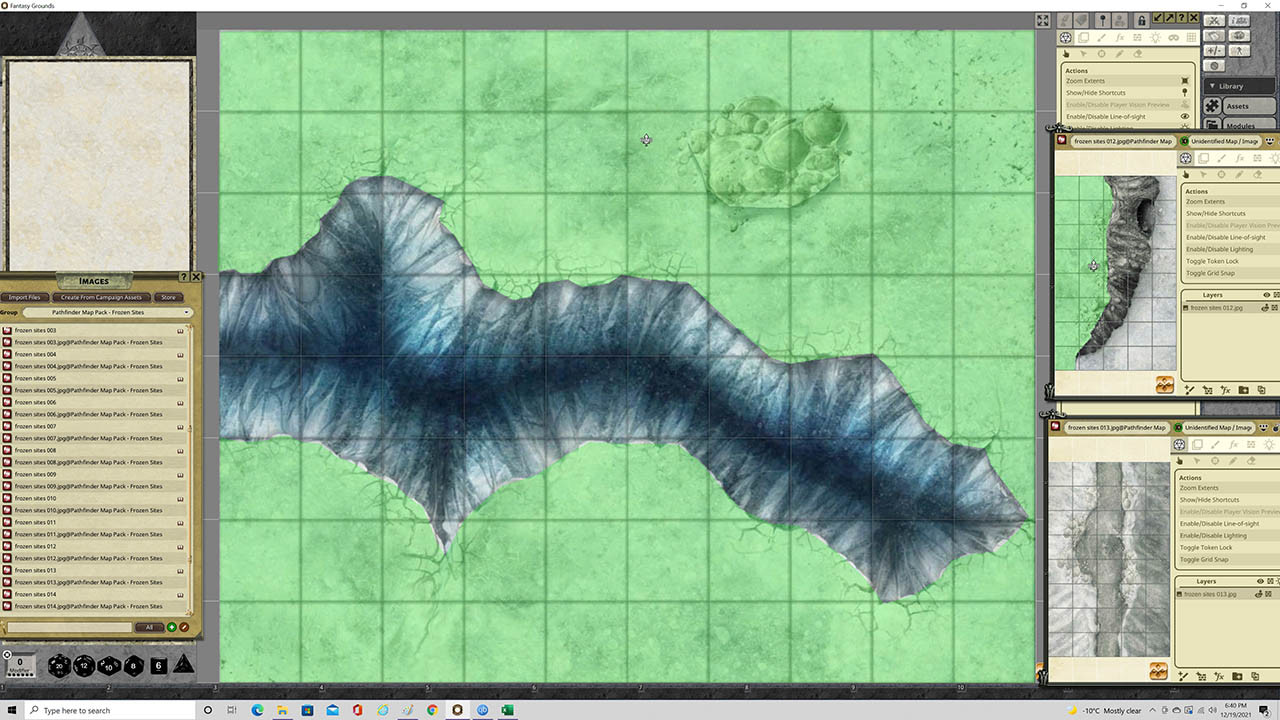1280x720 pixels.
Task: Click the padlock lock icon on the map window
Action: (1141, 19)
